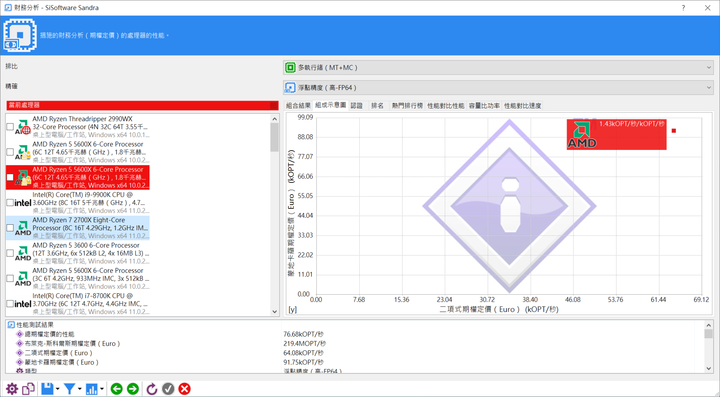Select the Intel Core i7-8700K CPU row
Image resolution: width=720 pixels, height=397 pixels.
[x=78, y=303]
